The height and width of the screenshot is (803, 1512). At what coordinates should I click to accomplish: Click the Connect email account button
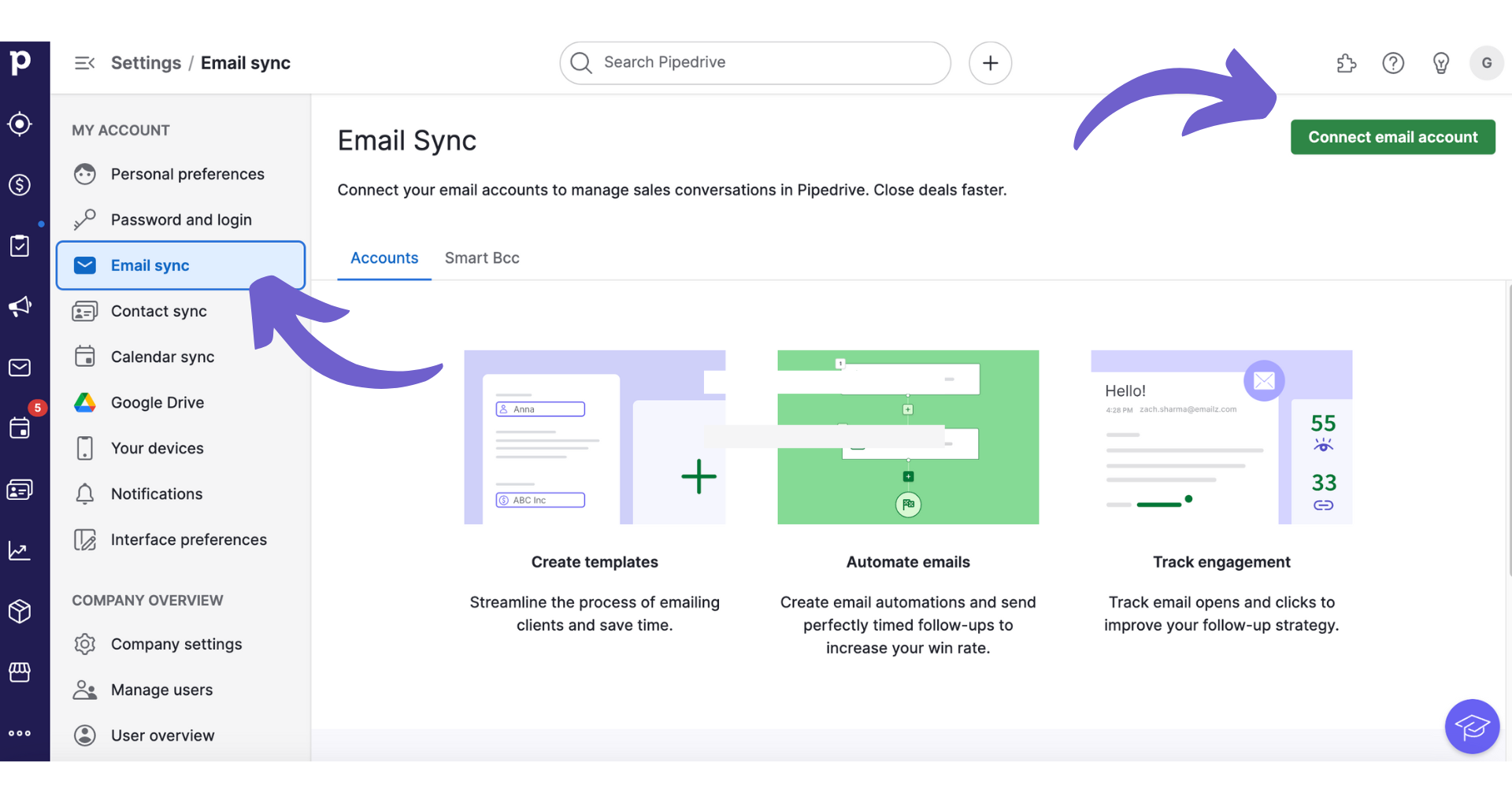(1392, 136)
